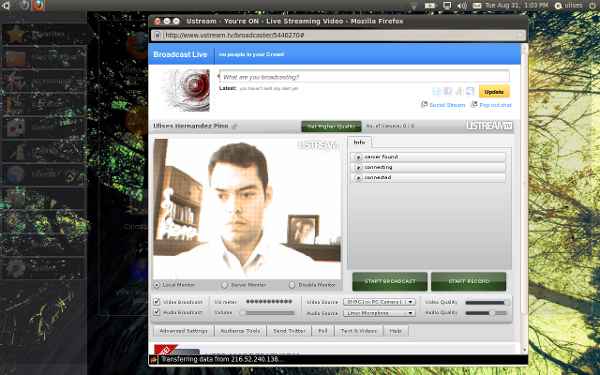
Task: Toggle the Video Broadcast checkbox
Action: pyautogui.click(x=157, y=302)
